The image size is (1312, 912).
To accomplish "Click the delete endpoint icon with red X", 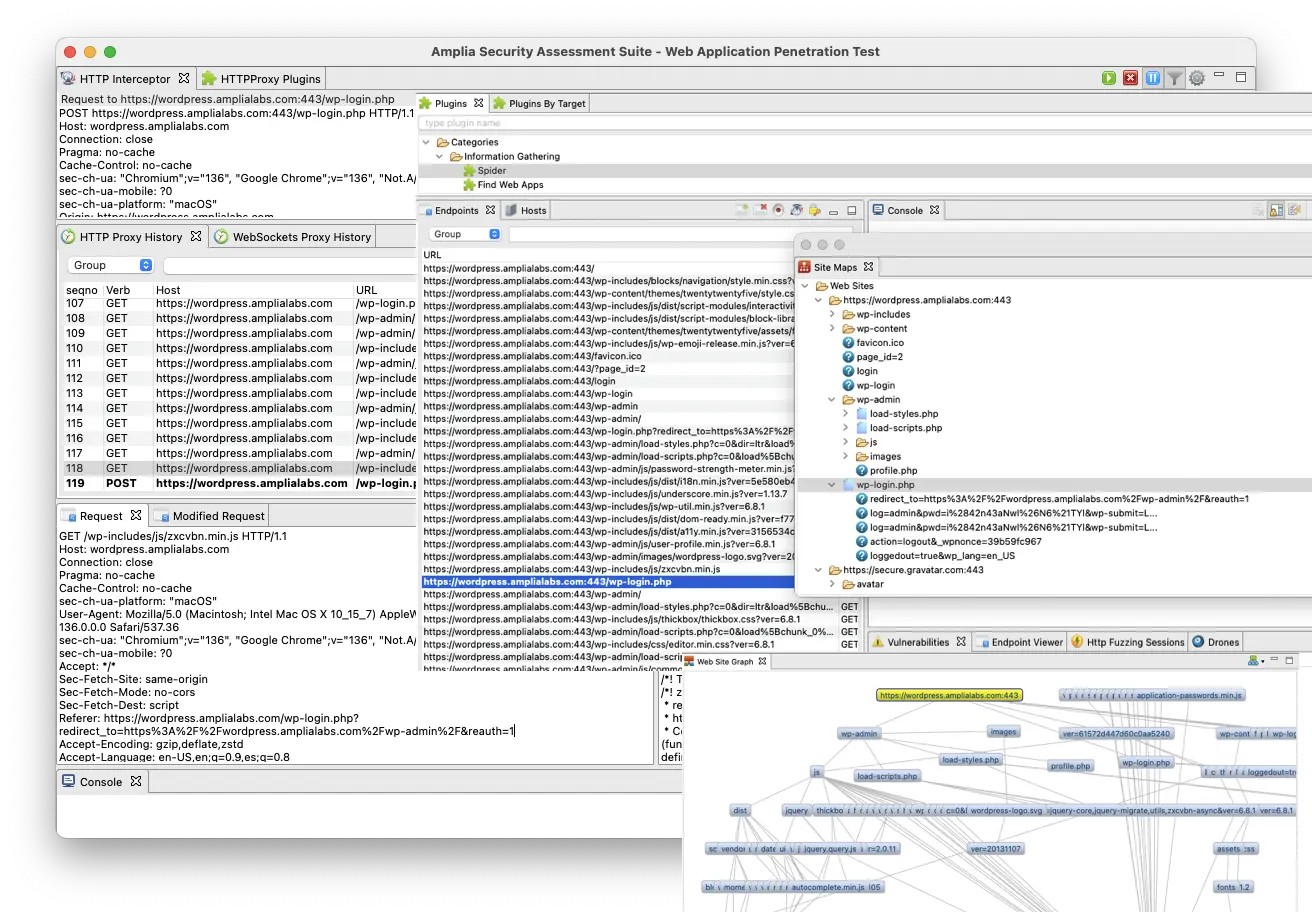I will (760, 210).
